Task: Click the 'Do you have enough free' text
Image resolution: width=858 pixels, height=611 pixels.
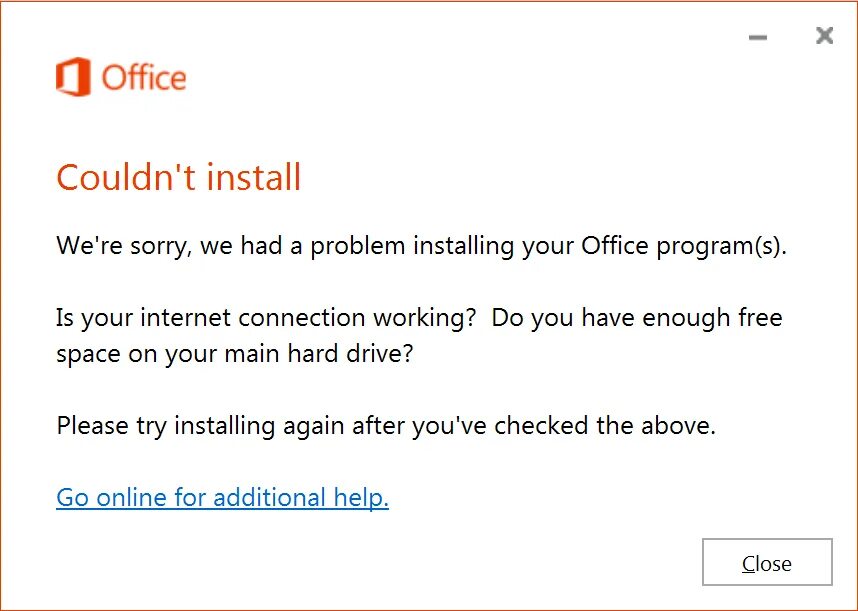Action: [x=637, y=318]
